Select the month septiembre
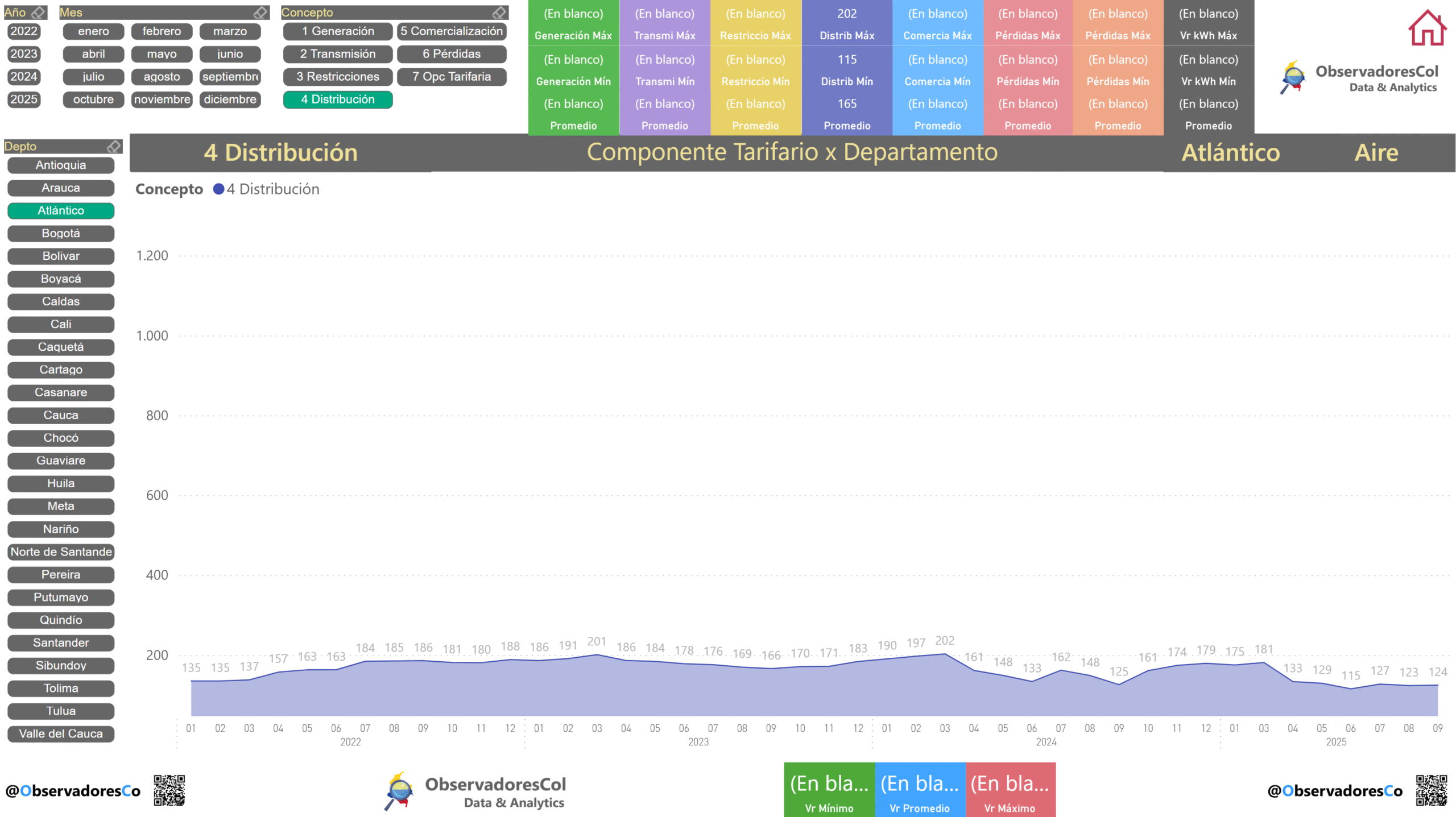The width and height of the screenshot is (1456, 817). tap(230, 77)
